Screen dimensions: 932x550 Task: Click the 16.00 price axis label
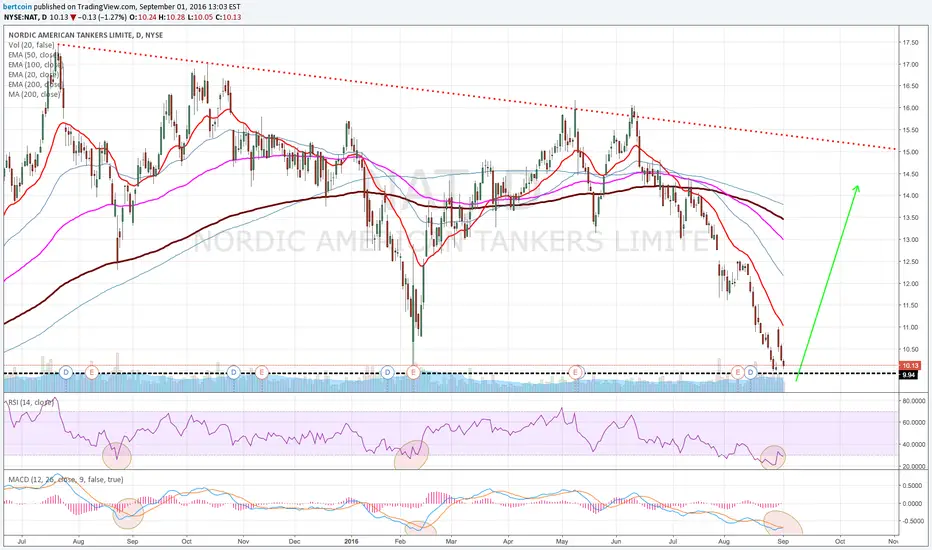[911, 108]
